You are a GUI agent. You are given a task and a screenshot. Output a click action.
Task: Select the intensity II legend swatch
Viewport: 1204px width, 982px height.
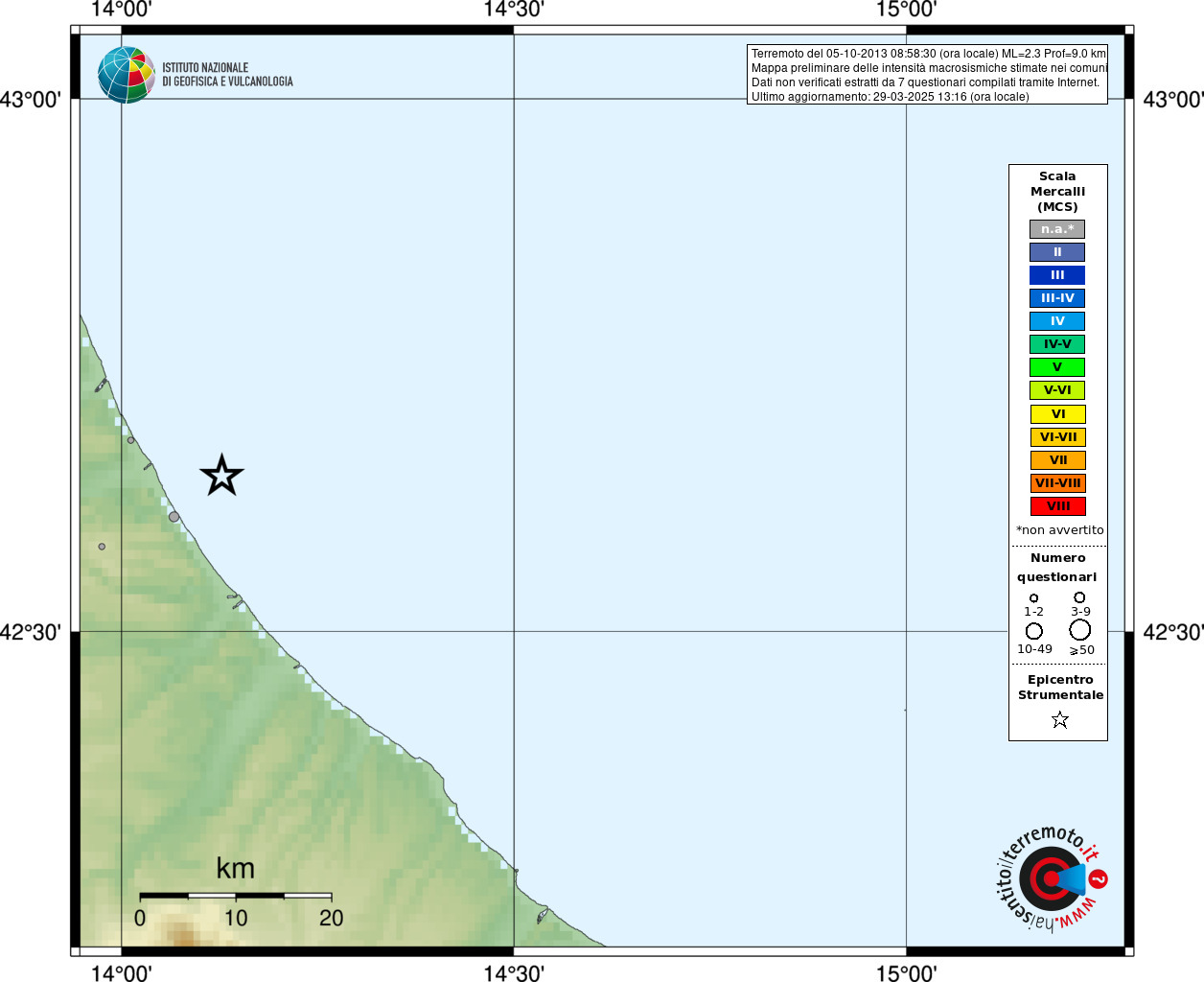pos(1057,252)
